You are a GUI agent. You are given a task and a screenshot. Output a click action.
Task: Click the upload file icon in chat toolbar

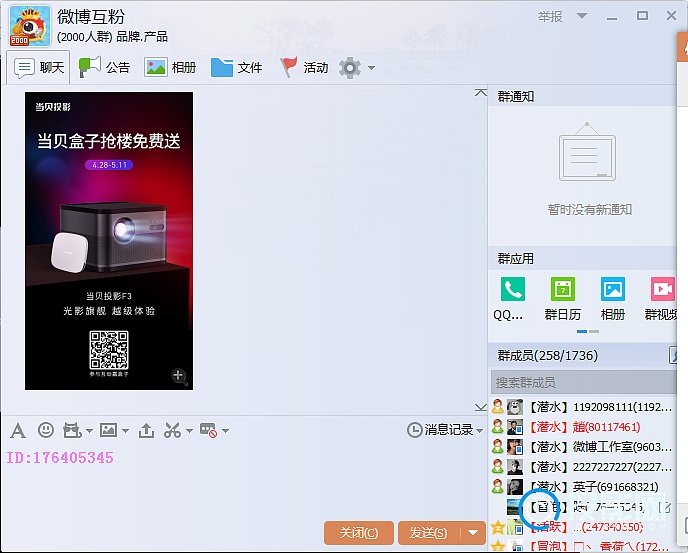pyautogui.click(x=146, y=430)
